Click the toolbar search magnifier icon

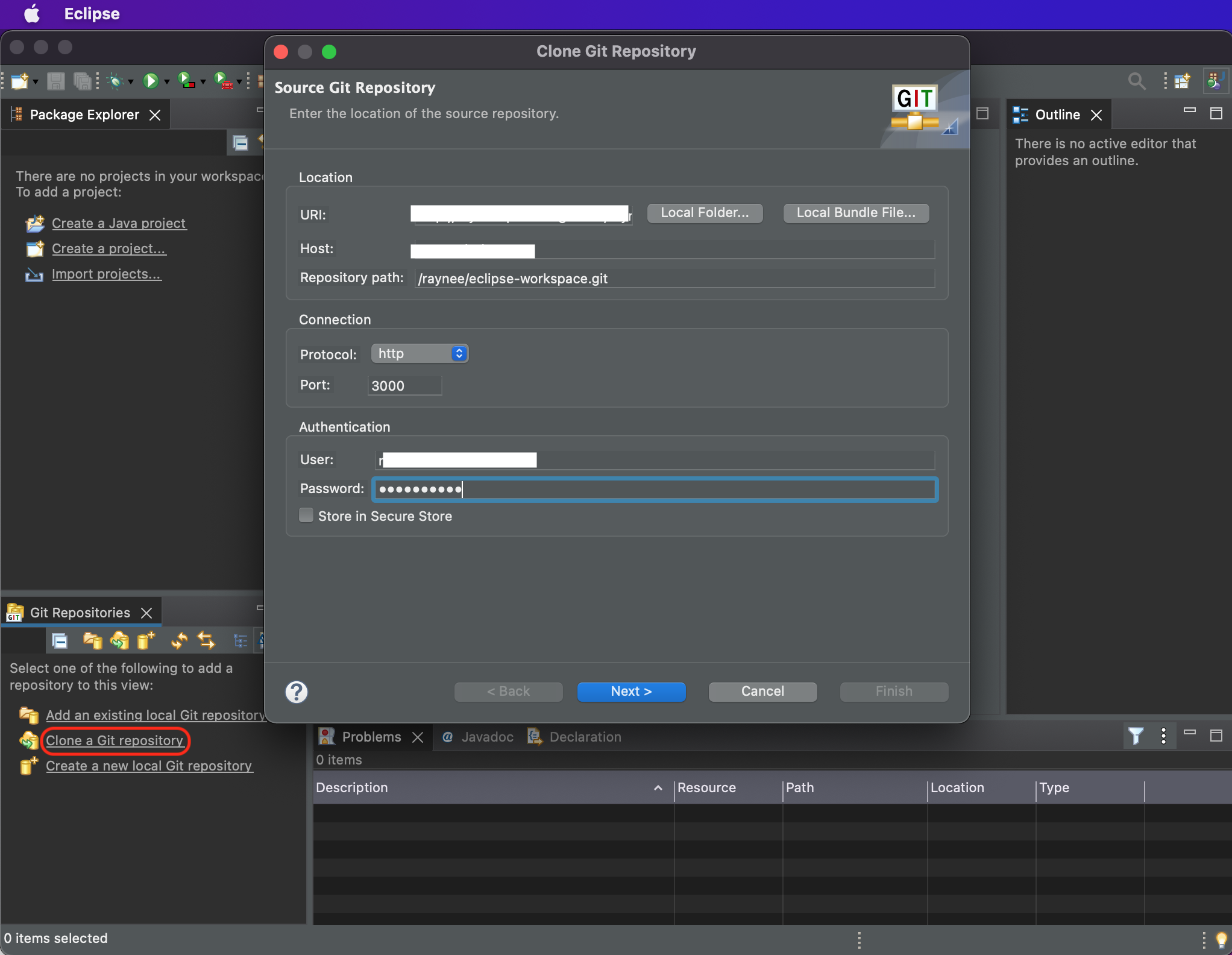(x=1136, y=81)
